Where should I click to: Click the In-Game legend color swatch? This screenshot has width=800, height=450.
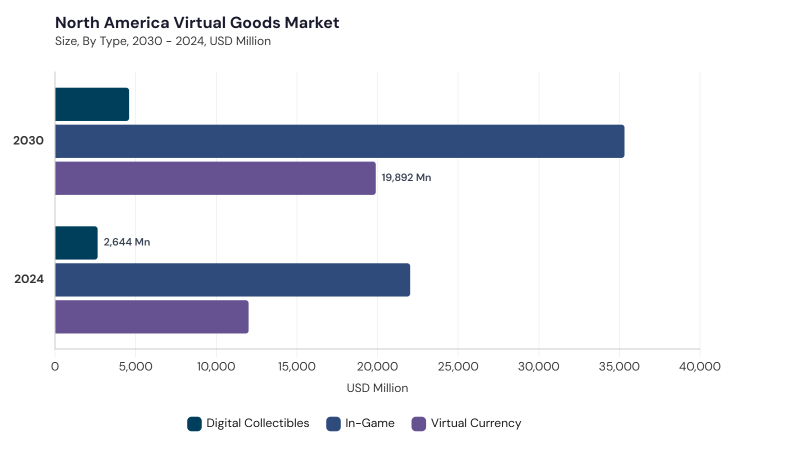tap(333, 423)
